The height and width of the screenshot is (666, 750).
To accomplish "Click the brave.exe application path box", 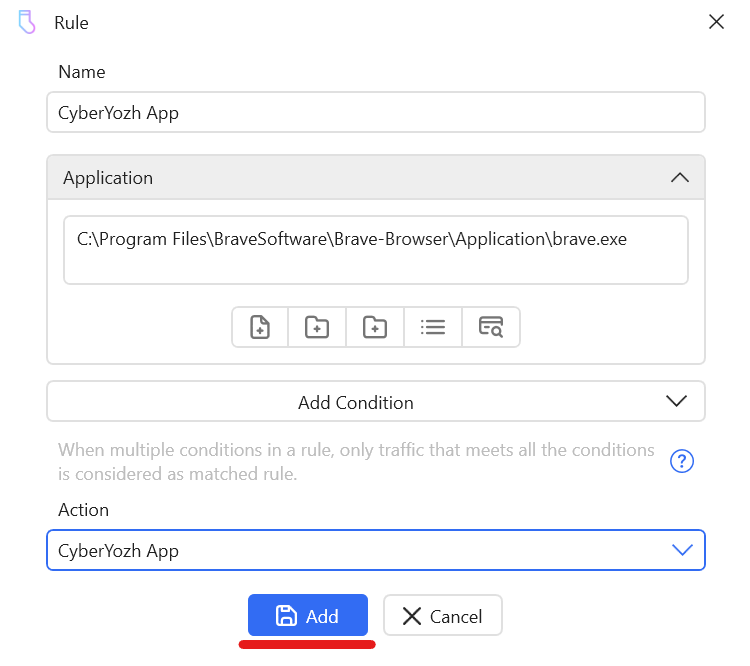I will (375, 250).
